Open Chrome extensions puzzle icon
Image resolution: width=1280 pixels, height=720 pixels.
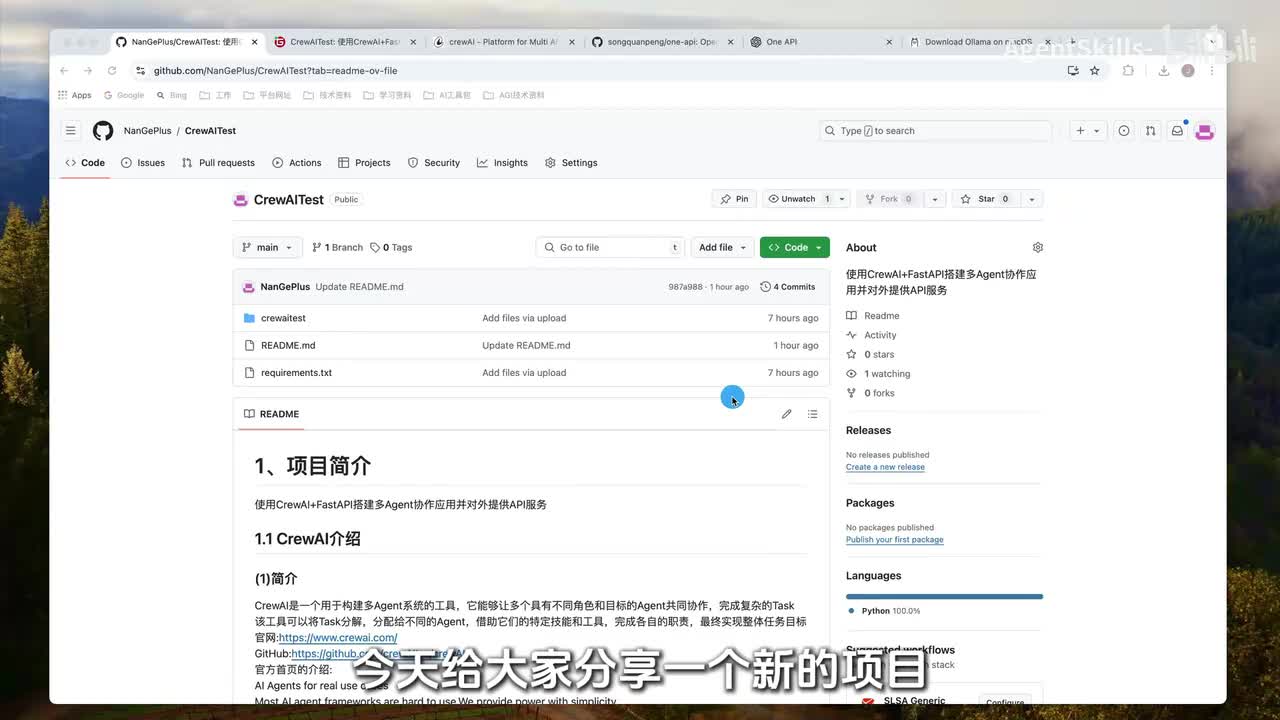(x=1129, y=71)
